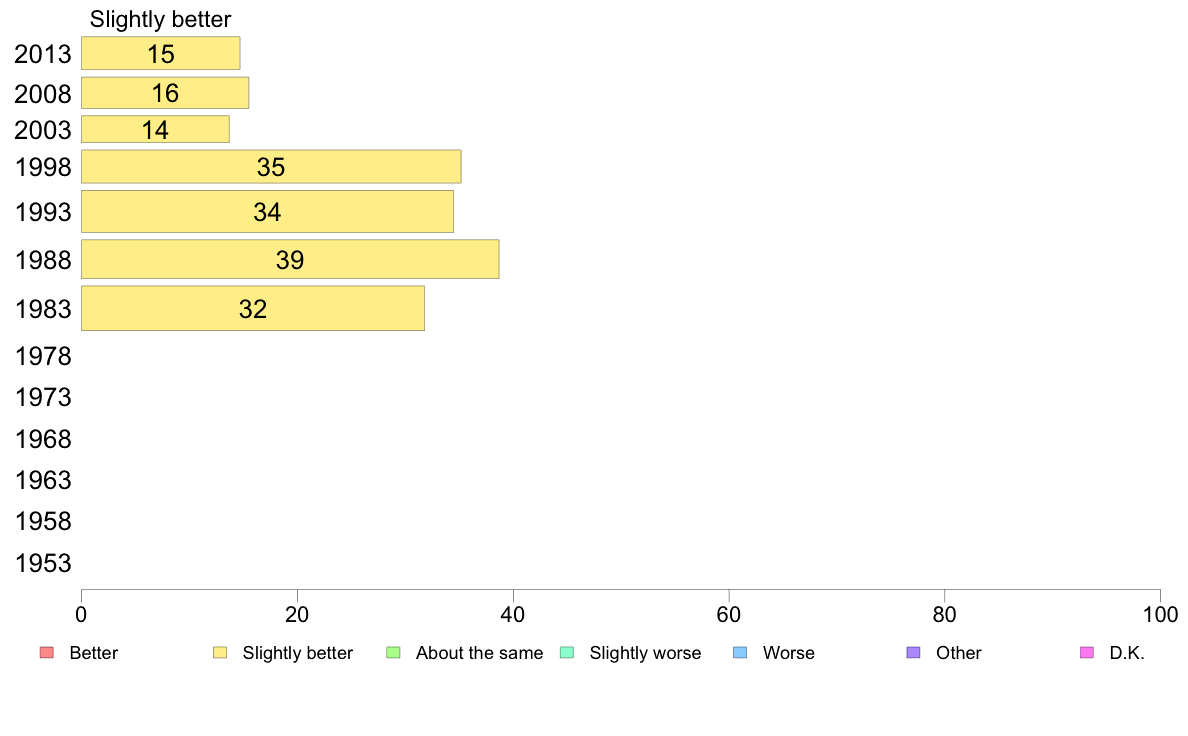
Task: Select the 2003 bar showing 14
Action: tap(155, 129)
